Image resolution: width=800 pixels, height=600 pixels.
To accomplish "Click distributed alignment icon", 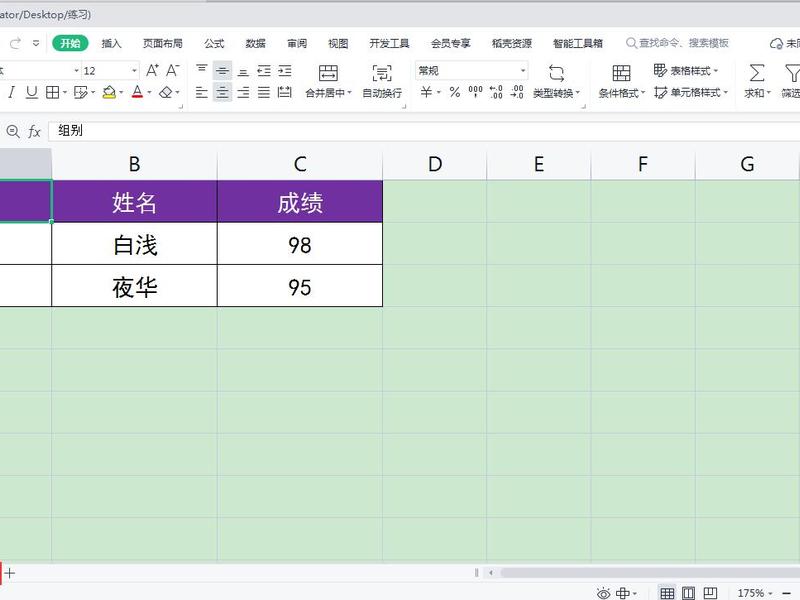I will coord(285,92).
